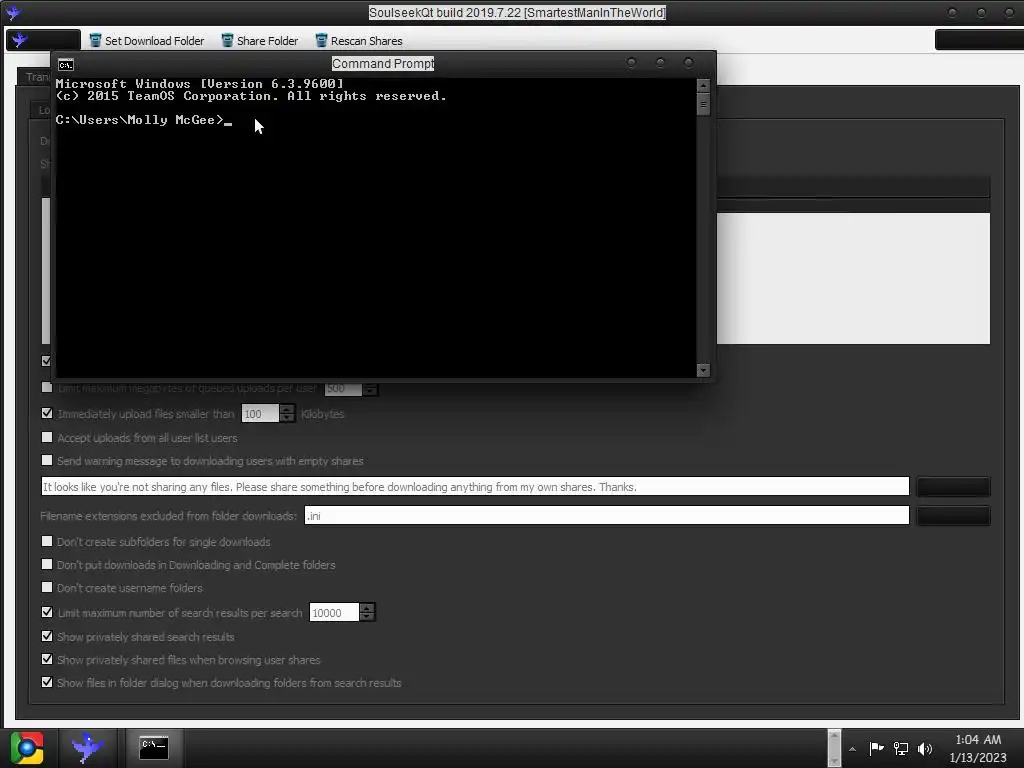This screenshot has height=768, width=1024.
Task: Click volume speaker tray icon
Action: 925,748
